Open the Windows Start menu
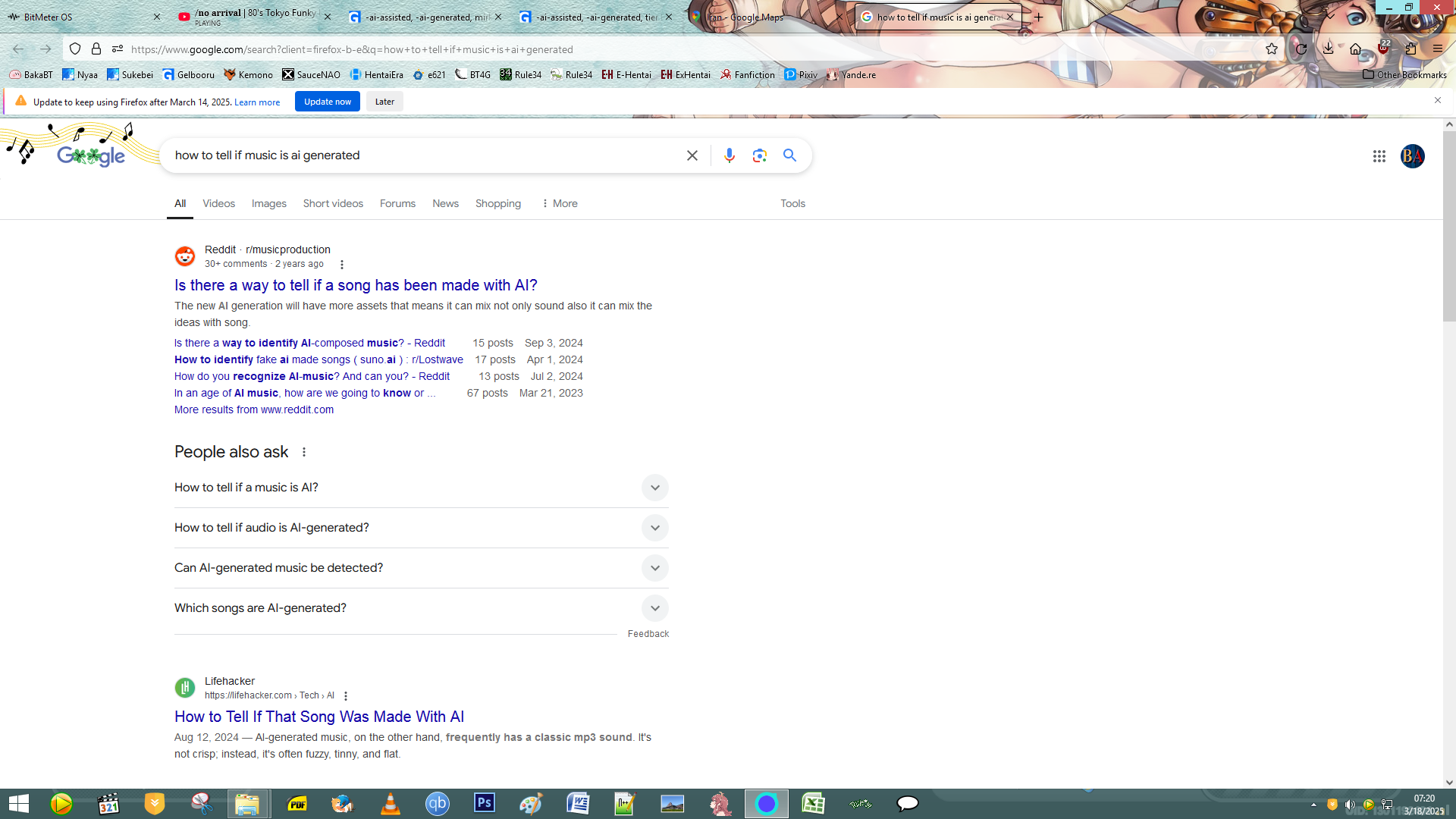 point(18,804)
